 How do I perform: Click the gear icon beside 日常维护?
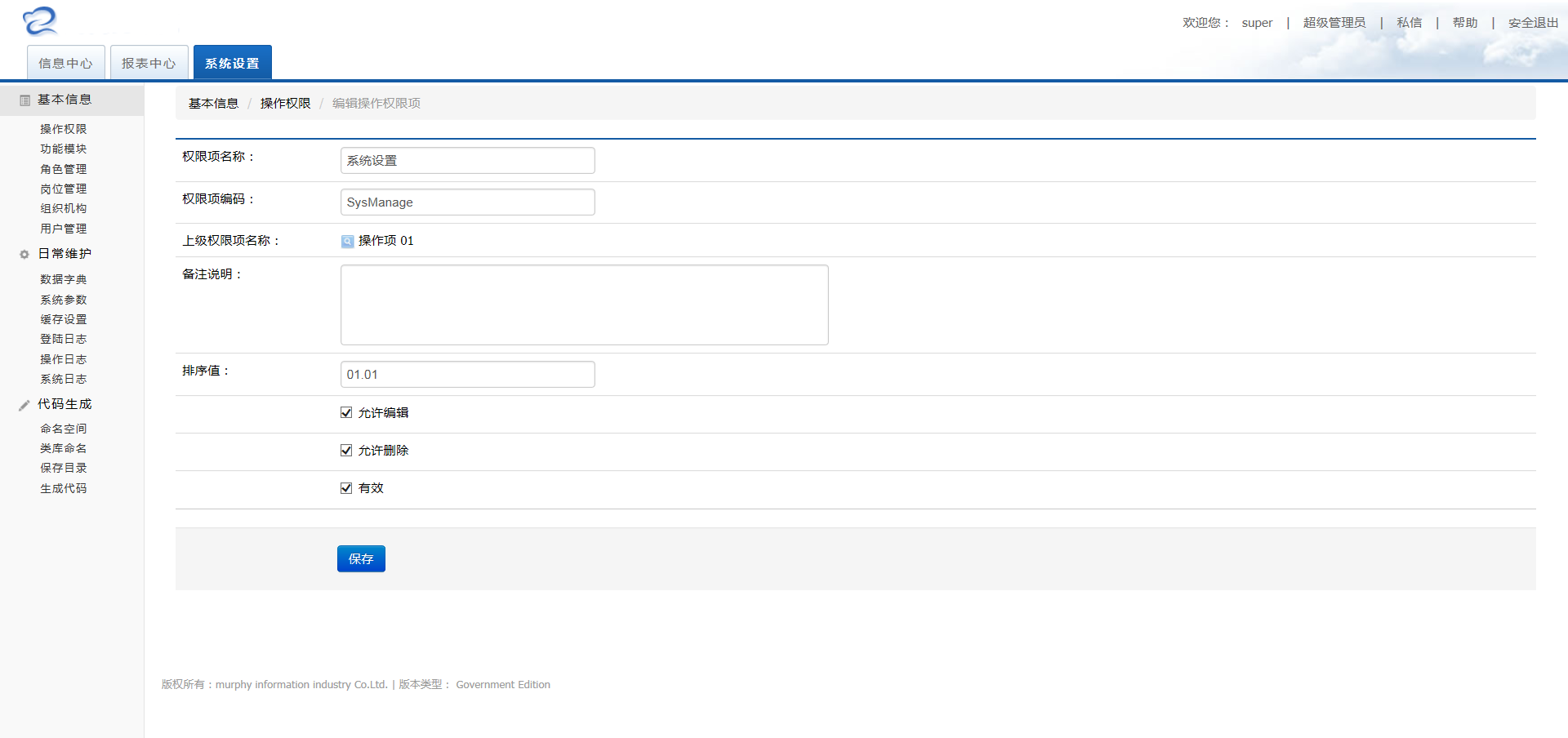(x=24, y=255)
